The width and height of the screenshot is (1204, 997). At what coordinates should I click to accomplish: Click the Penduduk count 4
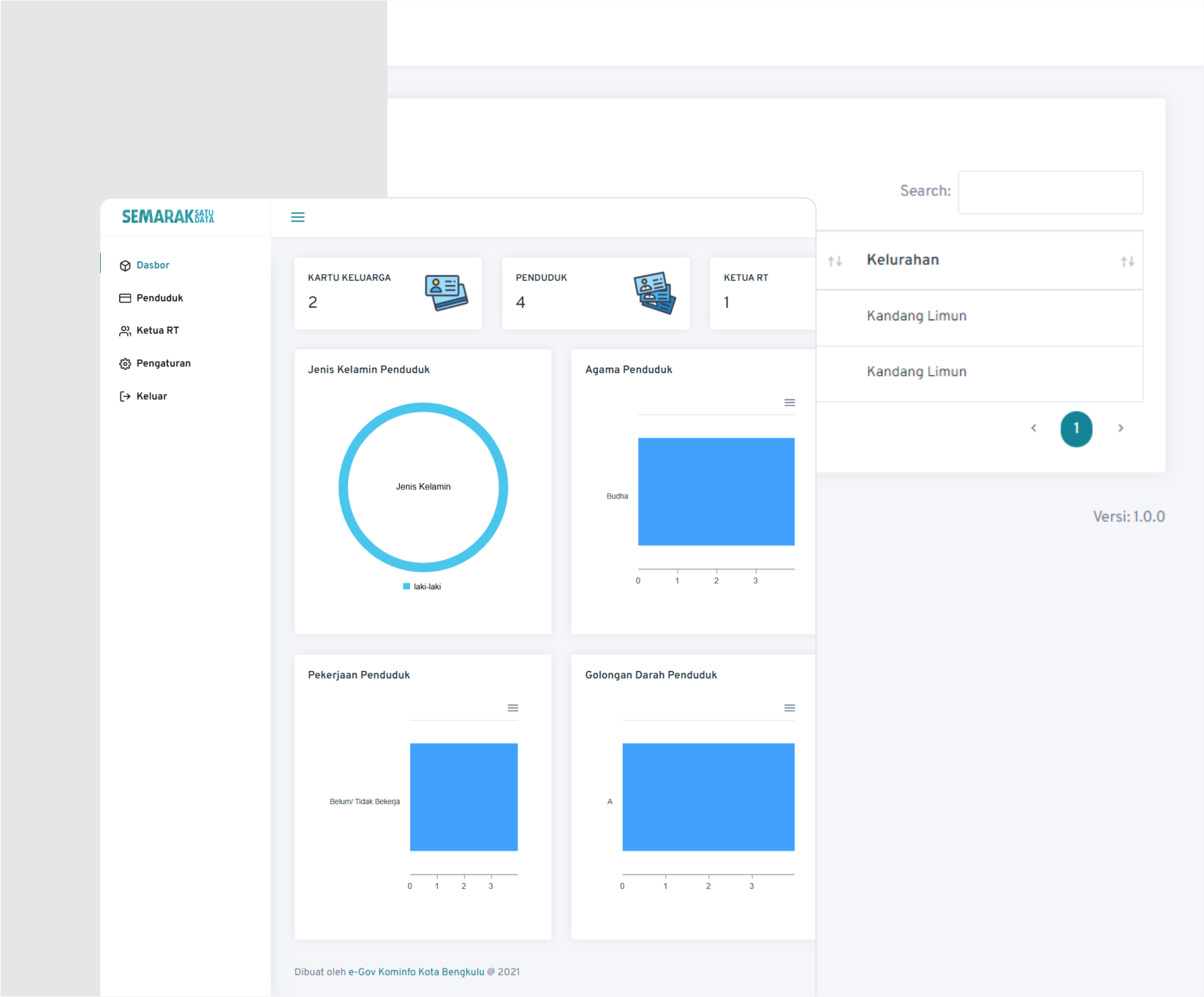click(x=520, y=303)
